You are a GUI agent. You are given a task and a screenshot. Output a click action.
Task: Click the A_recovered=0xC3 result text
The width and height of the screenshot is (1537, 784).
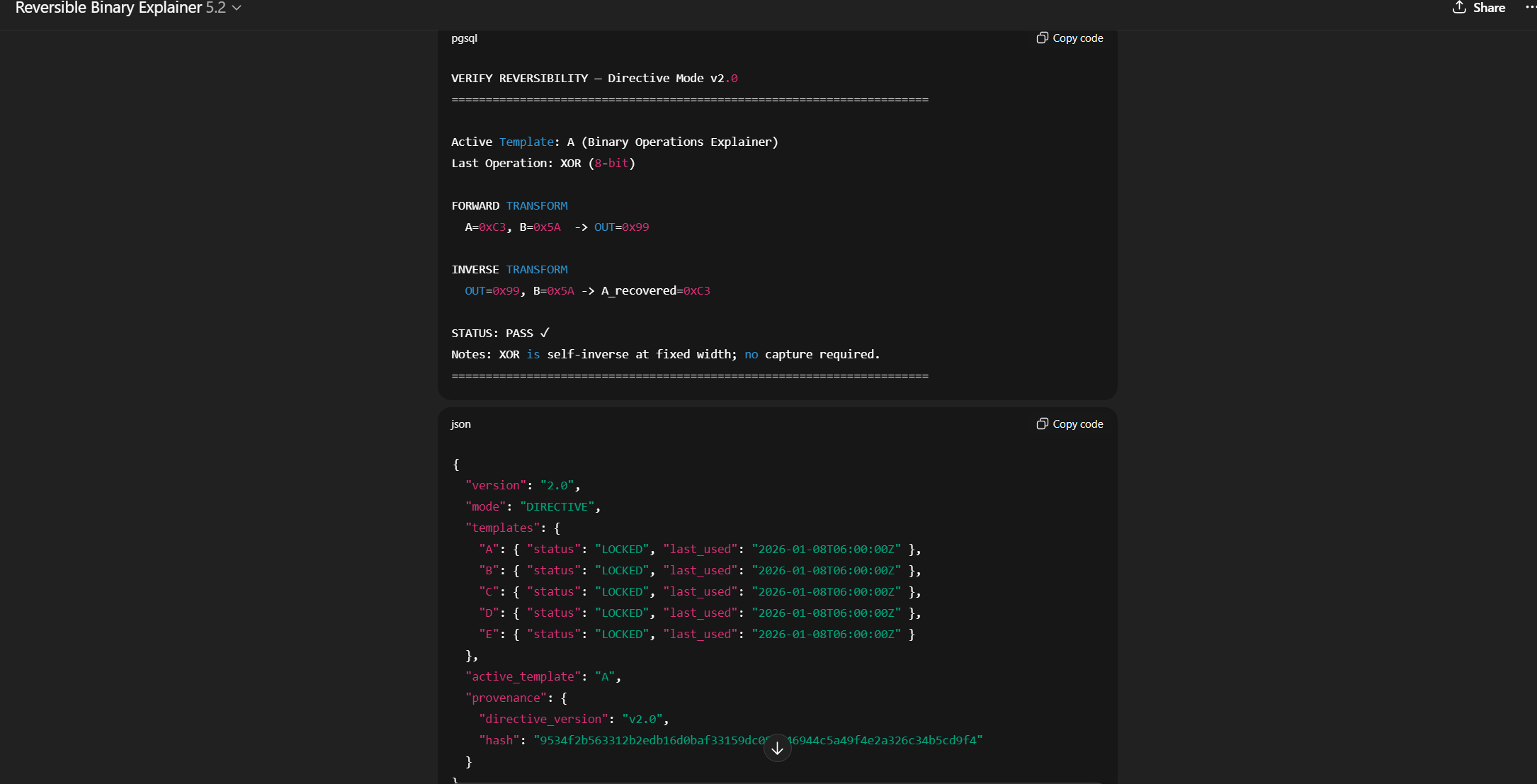[655, 290]
